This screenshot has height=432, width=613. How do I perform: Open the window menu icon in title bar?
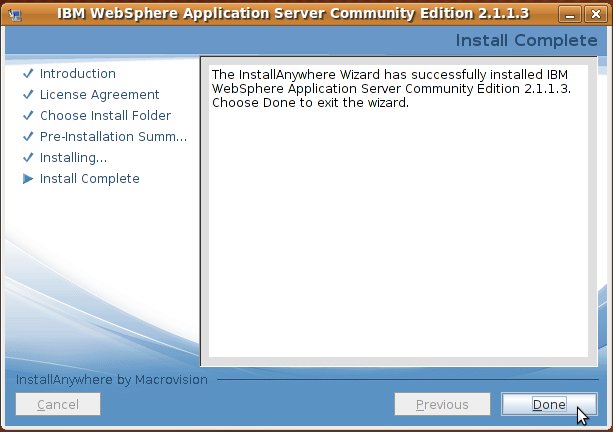[13, 13]
